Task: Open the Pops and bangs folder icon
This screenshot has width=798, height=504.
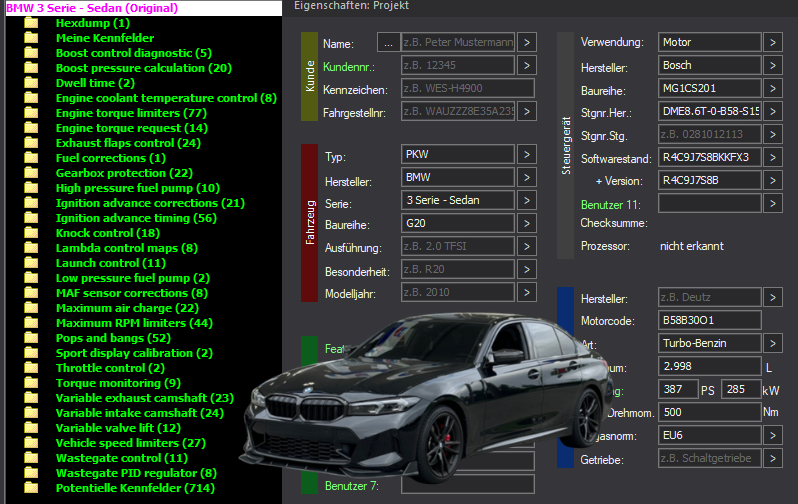Action: (x=32, y=338)
